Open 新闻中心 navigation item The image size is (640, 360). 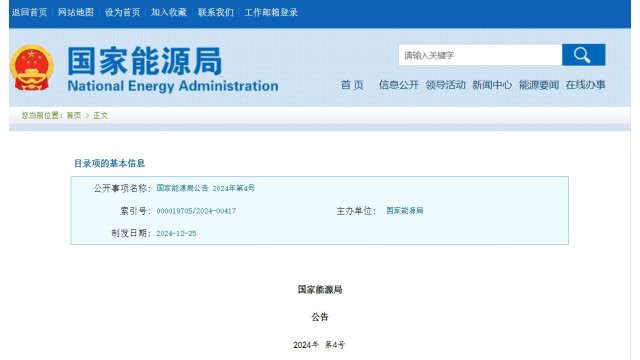[x=492, y=85]
